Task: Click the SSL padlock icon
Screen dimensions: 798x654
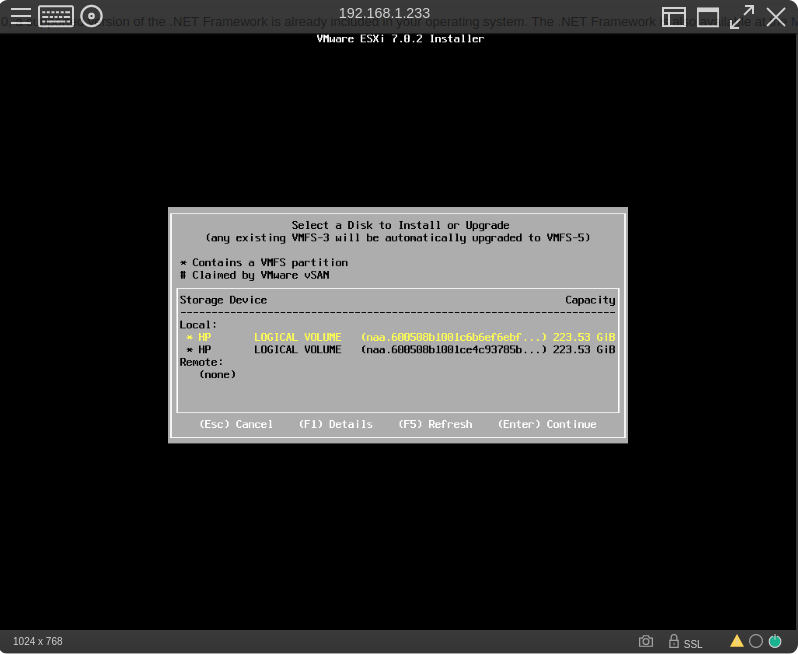Action: [x=675, y=641]
